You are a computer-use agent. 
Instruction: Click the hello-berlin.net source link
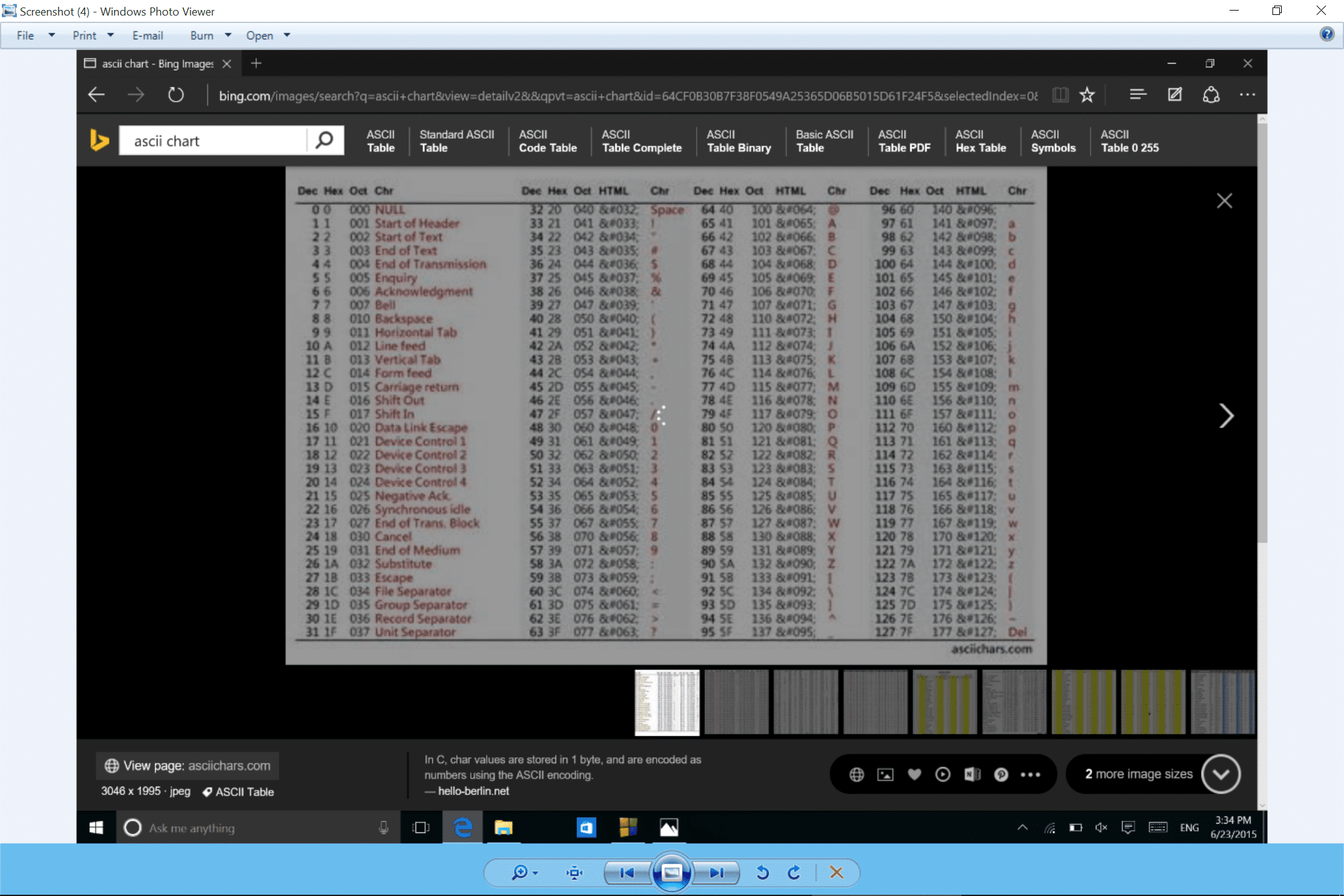click(473, 791)
